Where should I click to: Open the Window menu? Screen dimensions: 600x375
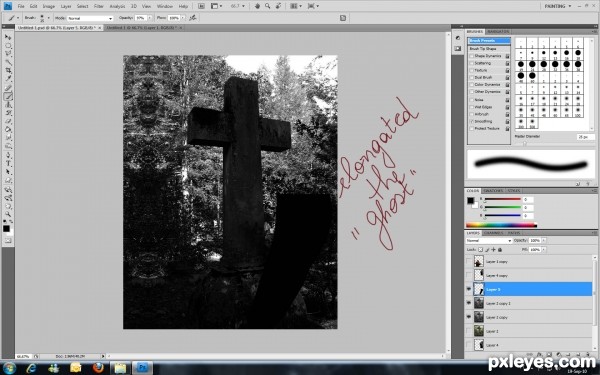tap(165, 6)
